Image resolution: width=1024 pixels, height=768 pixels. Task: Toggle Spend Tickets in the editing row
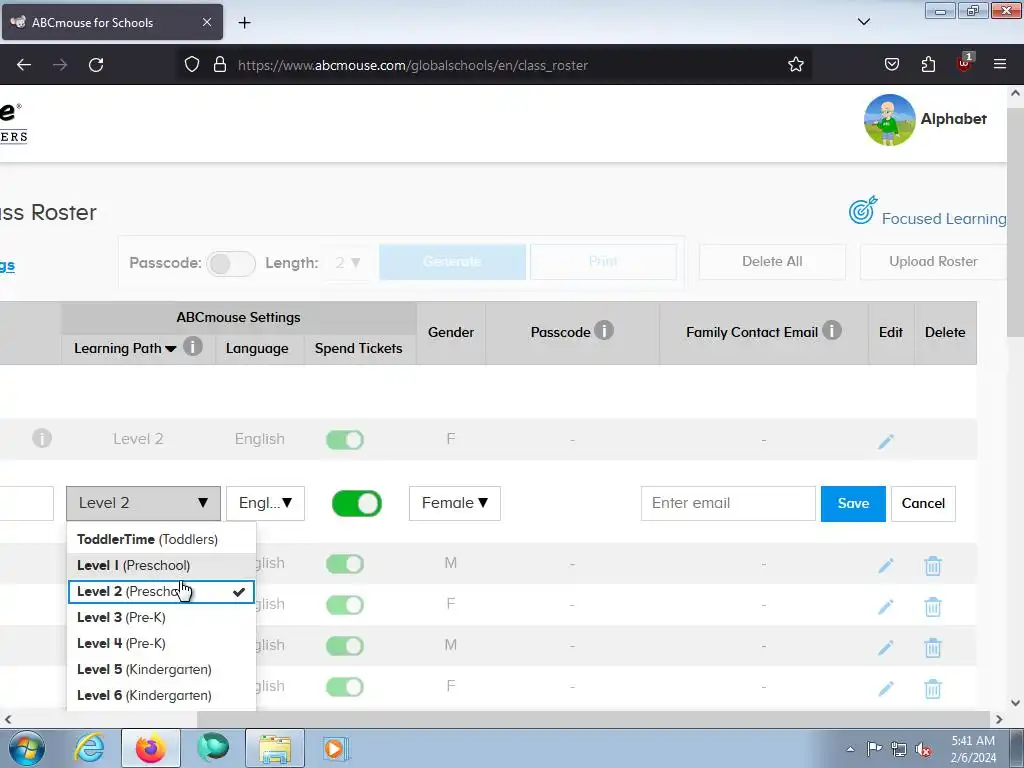(x=357, y=504)
